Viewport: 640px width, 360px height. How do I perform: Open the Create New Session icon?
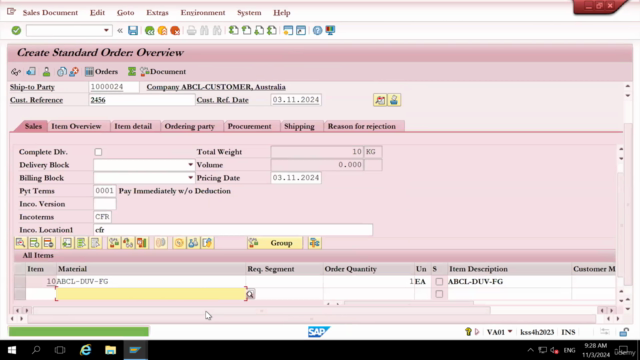pos(288,31)
